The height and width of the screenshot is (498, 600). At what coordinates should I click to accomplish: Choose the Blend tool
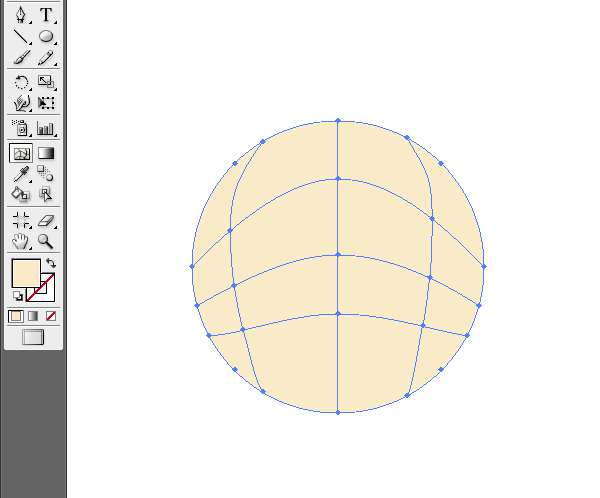[45, 173]
